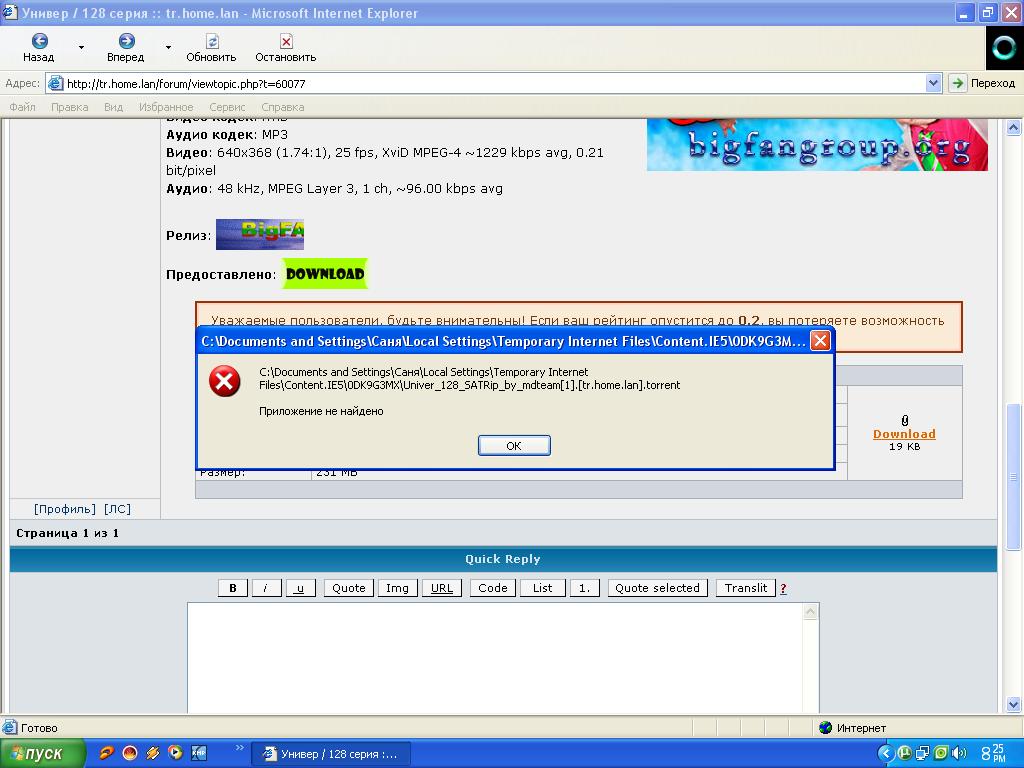Click inside the Quick Reply text area
1024x768 pixels.
495,658
